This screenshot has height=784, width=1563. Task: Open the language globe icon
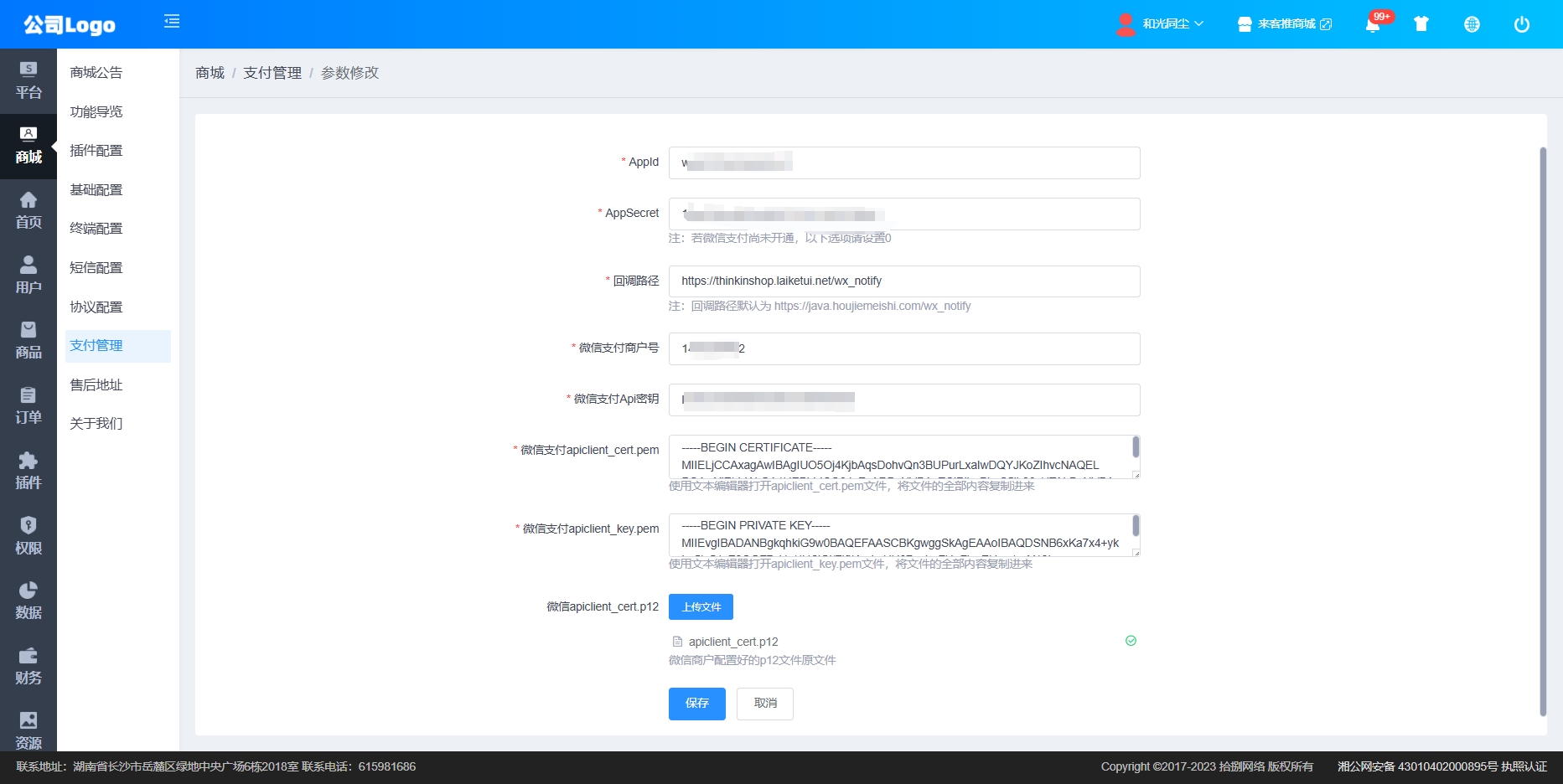click(1472, 24)
